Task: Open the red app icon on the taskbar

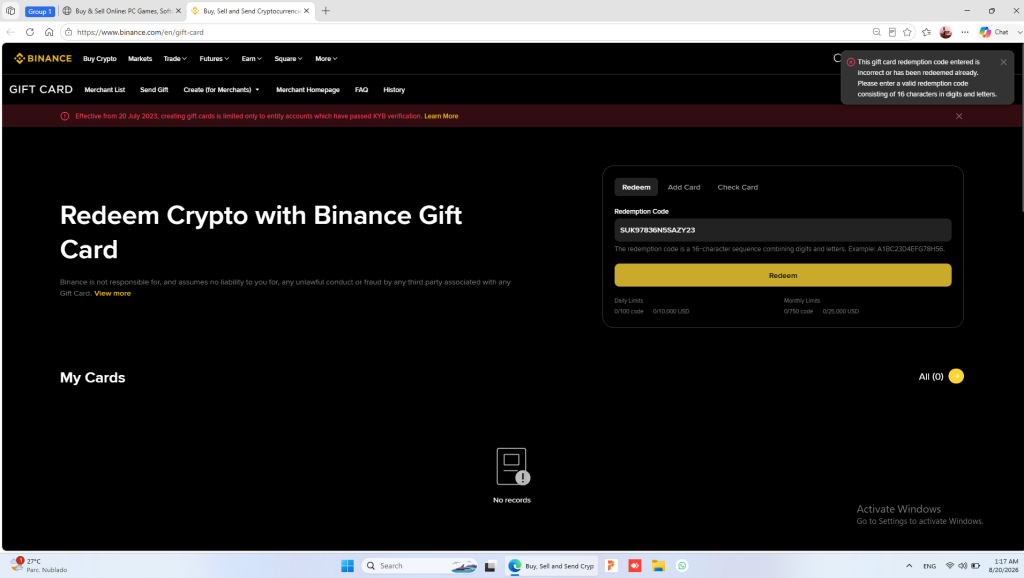Action: pos(635,566)
